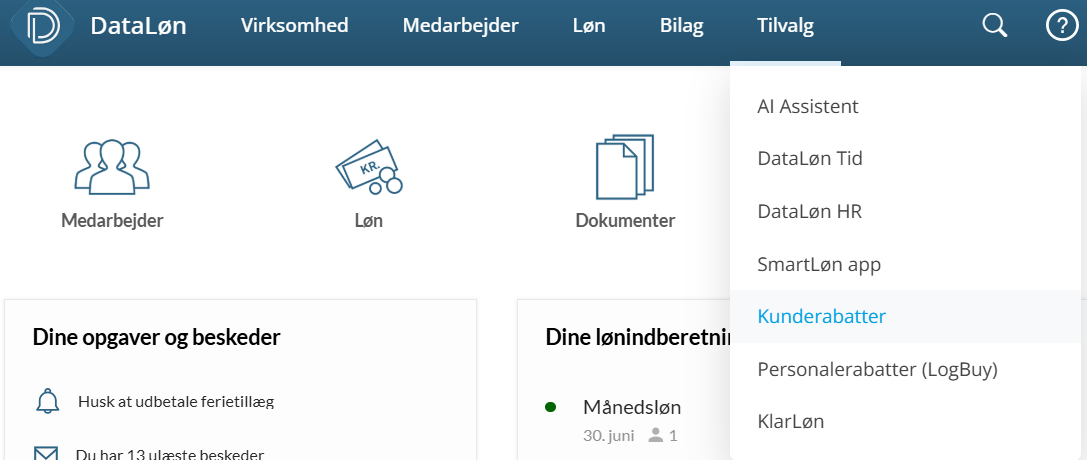1087x460 pixels.
Task: Open the Virksomhed menu
Action: coord(295,26)
